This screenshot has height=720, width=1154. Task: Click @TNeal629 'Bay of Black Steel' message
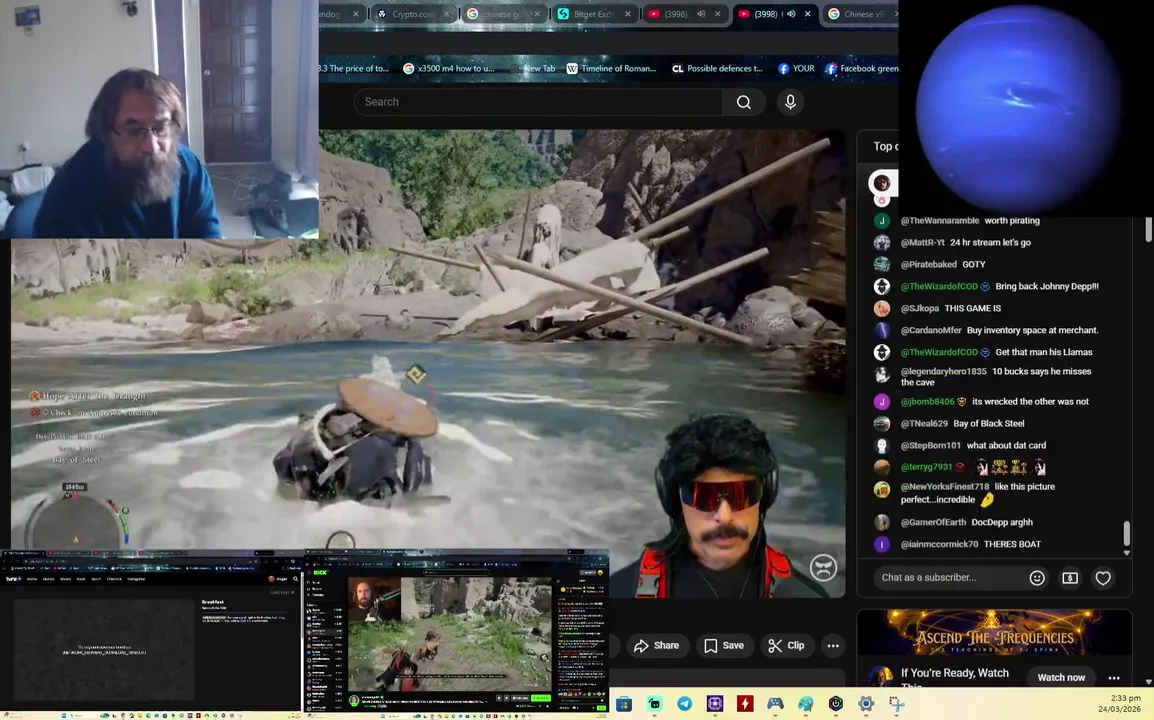(x=988, y=423)
